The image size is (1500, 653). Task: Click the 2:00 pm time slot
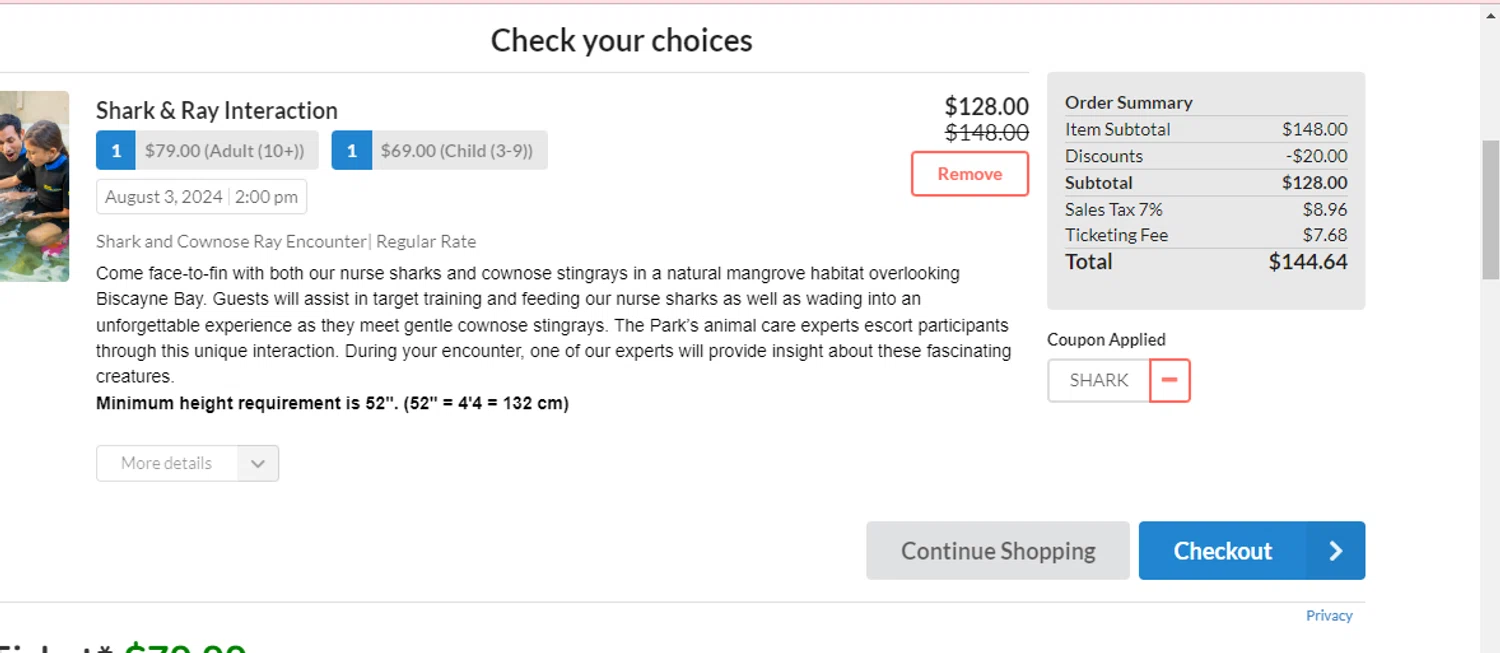pyautogui.click(x=267, y=197)
